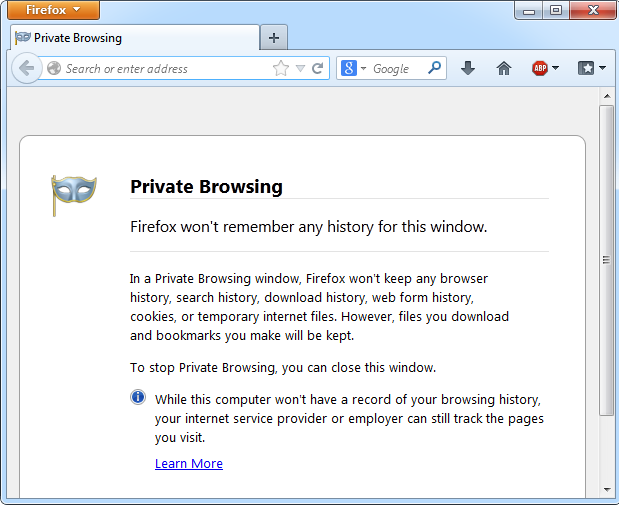Run search with the magnifying glass icon

pyautogui.click(x=435, y=68)
